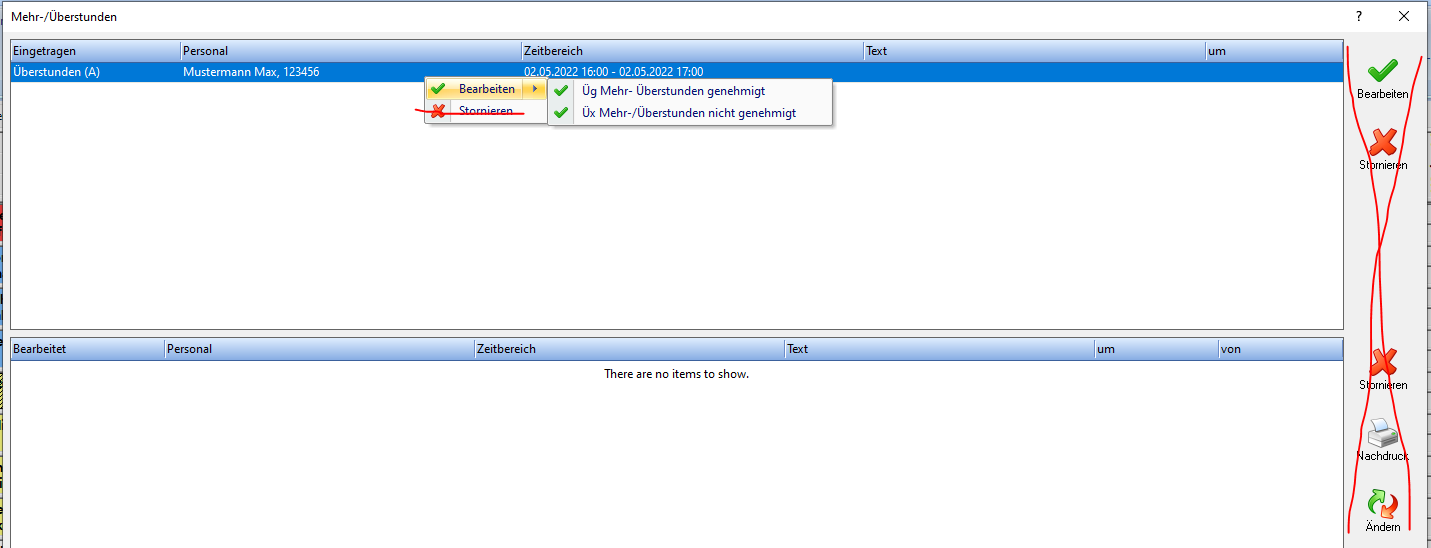
Task: Open help via the question mark button
Action: (1359, 16)
